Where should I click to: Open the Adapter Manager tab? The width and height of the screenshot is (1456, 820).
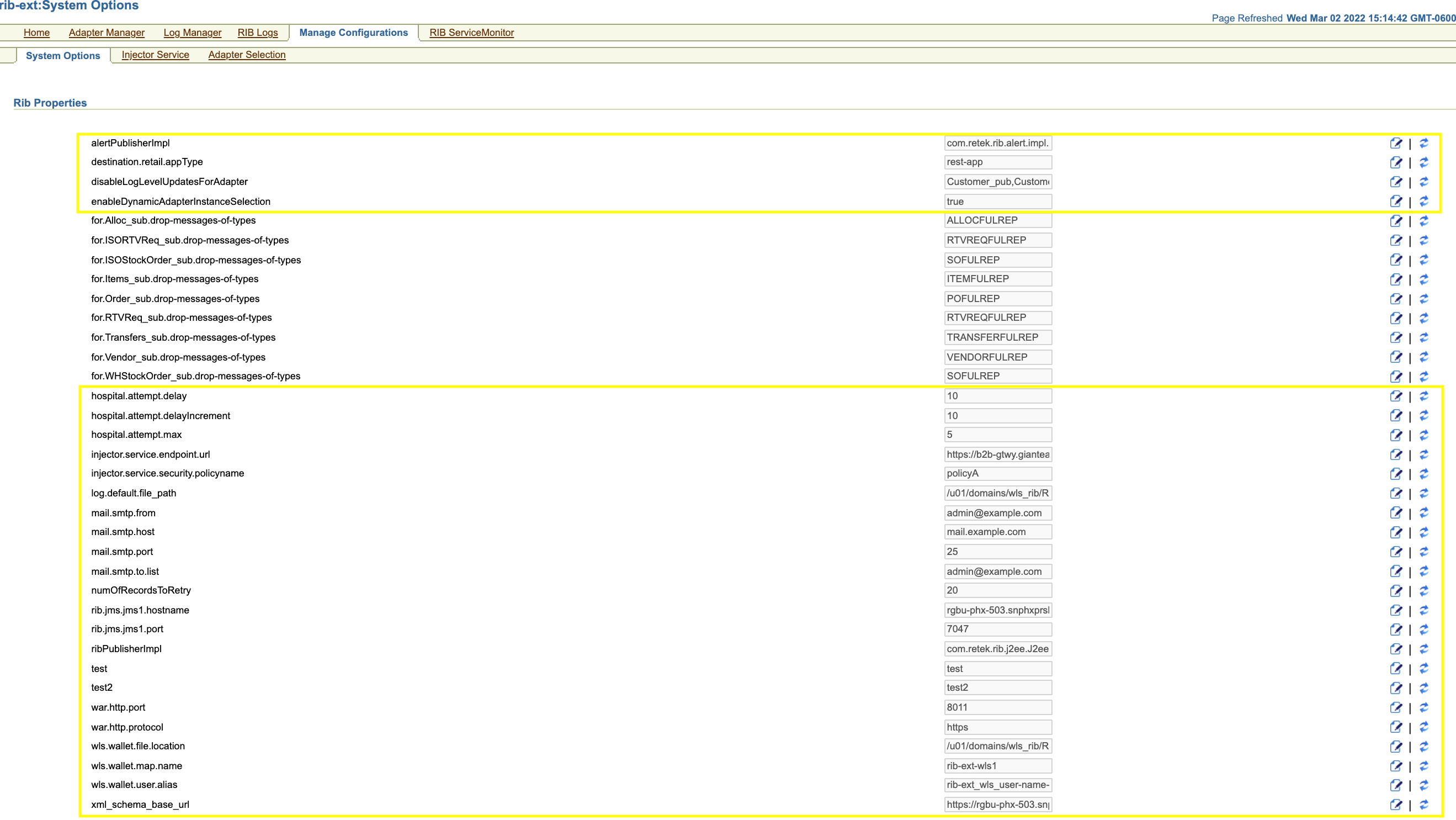click(x=107, y=33)
